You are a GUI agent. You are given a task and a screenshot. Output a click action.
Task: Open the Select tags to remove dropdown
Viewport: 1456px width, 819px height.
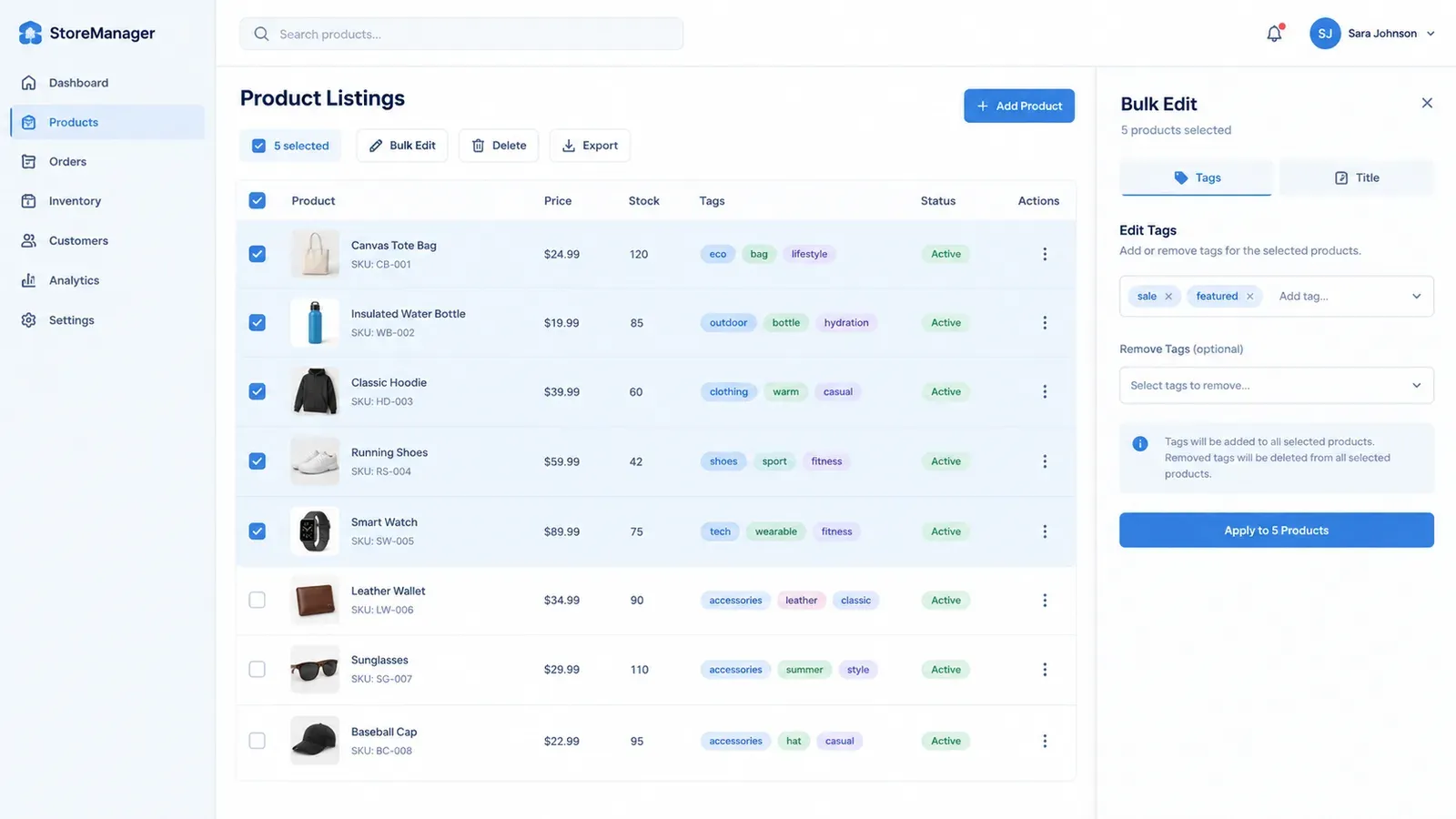coord(1277,386)
